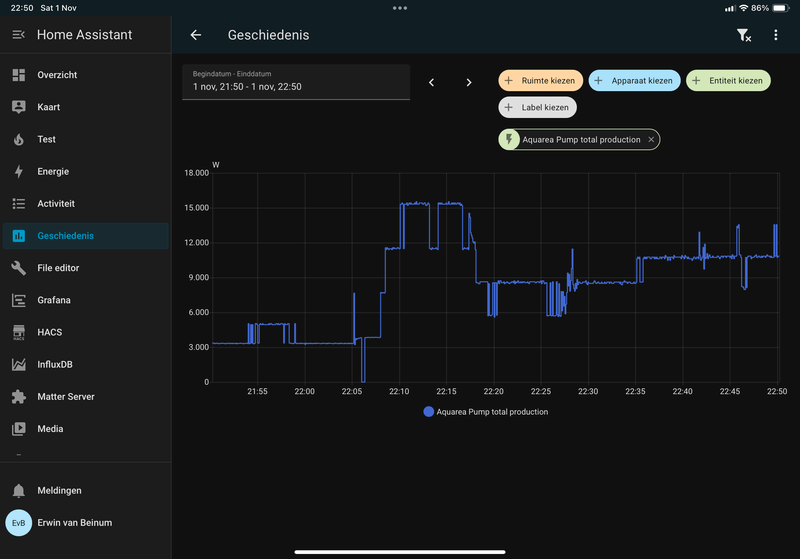Remove the Aquarea Pump total production chip

pos(651,140)
